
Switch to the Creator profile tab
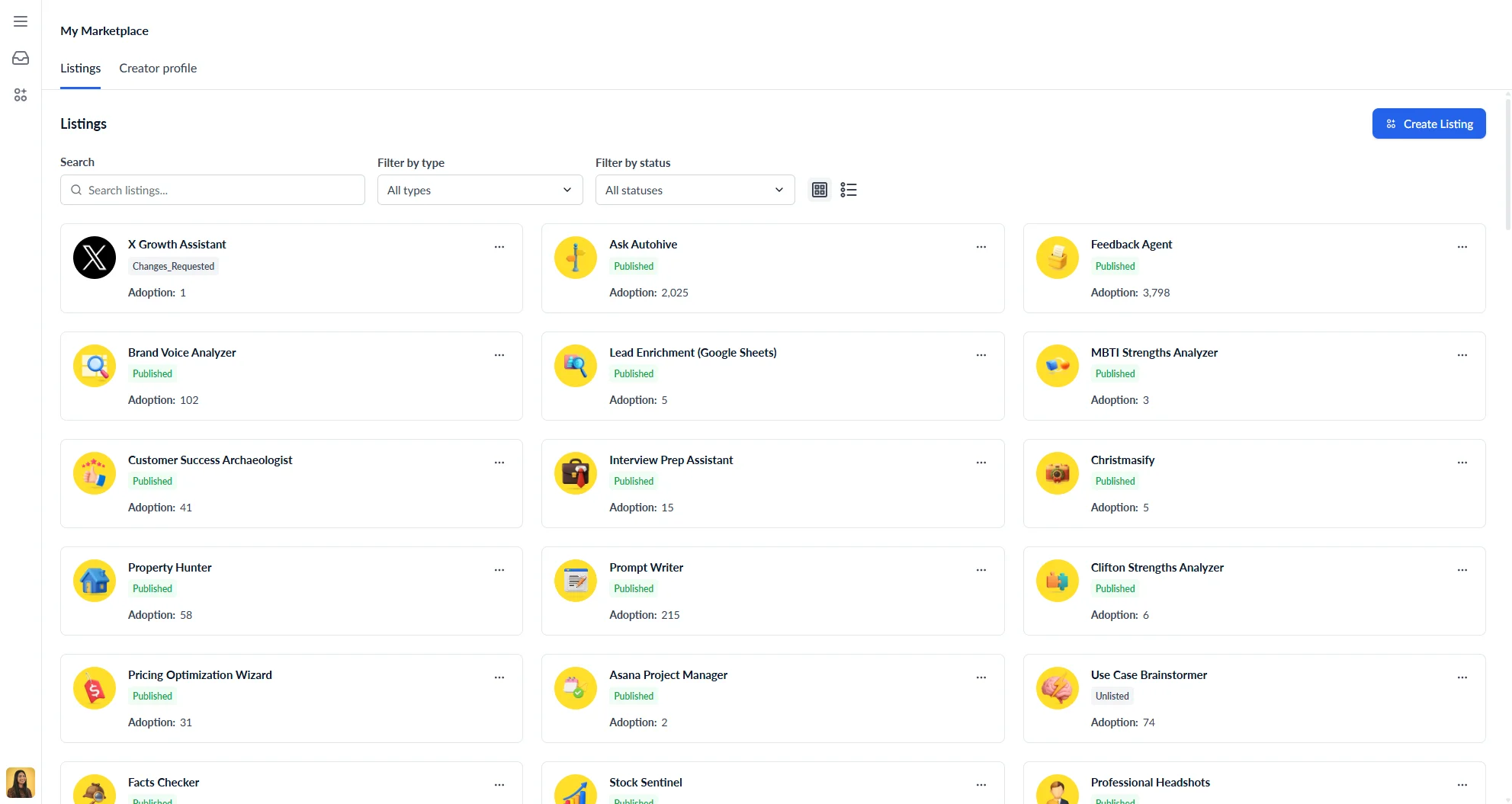click(157, 68)
